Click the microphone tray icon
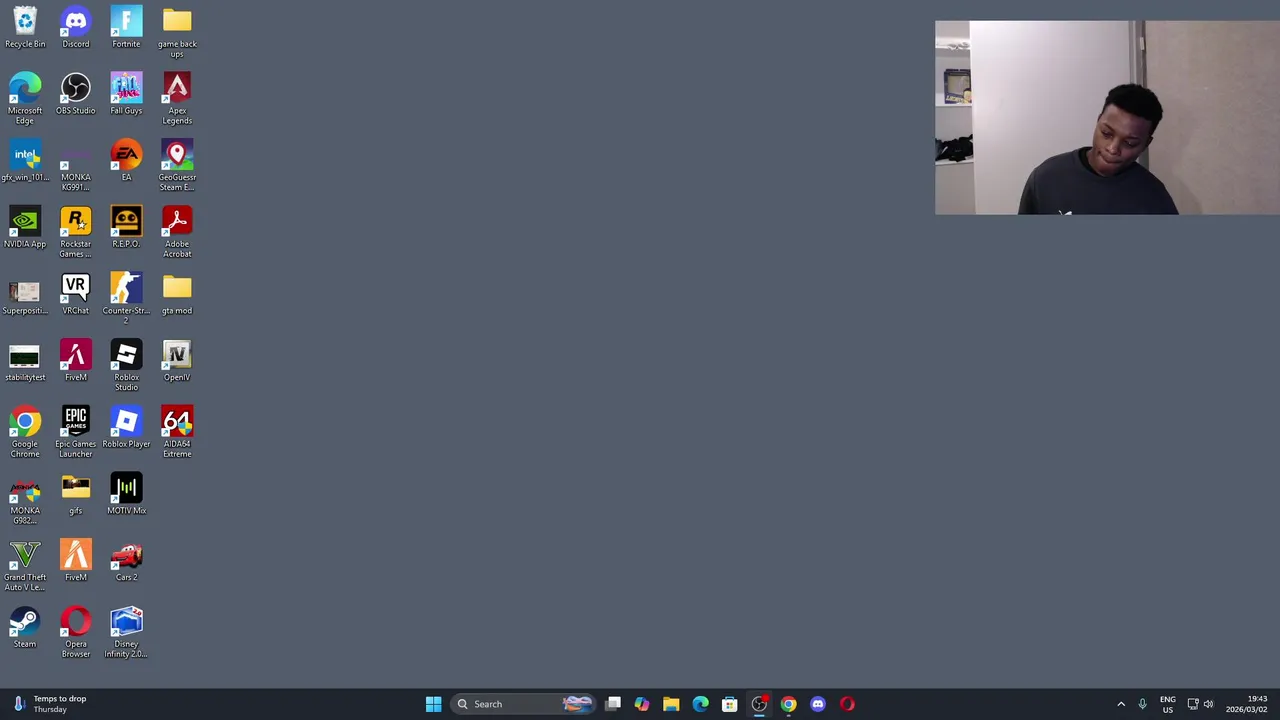Screen dimensions: 1280x720 [x=1142, y=704]
